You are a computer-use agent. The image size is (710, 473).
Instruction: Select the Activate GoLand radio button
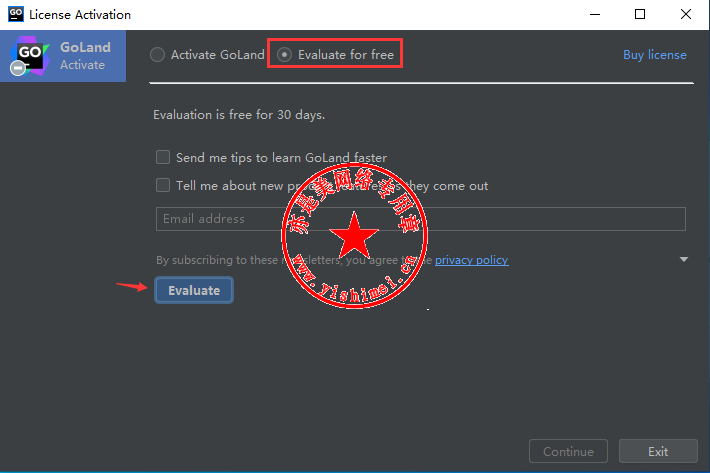pos(157,55)
